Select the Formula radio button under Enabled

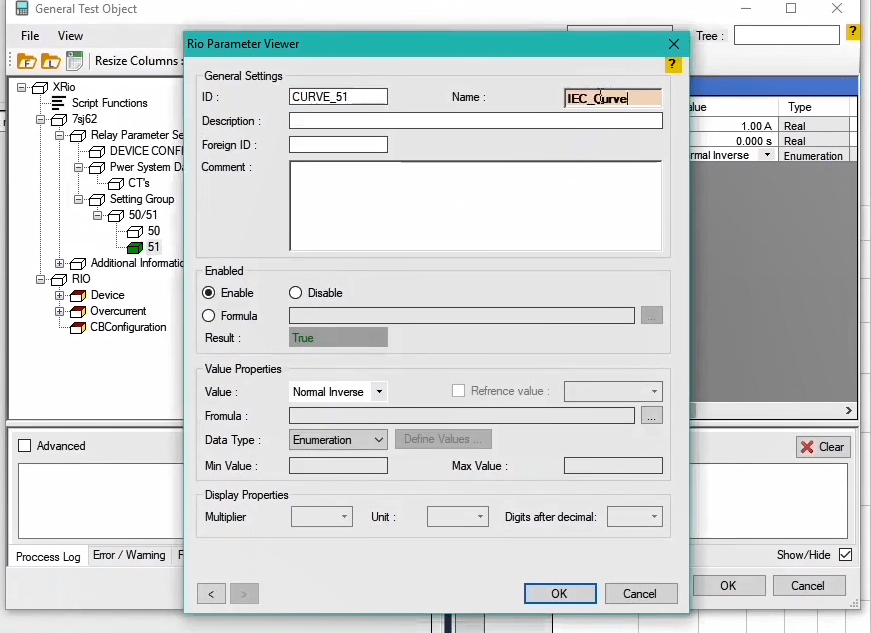coord(209,316)
